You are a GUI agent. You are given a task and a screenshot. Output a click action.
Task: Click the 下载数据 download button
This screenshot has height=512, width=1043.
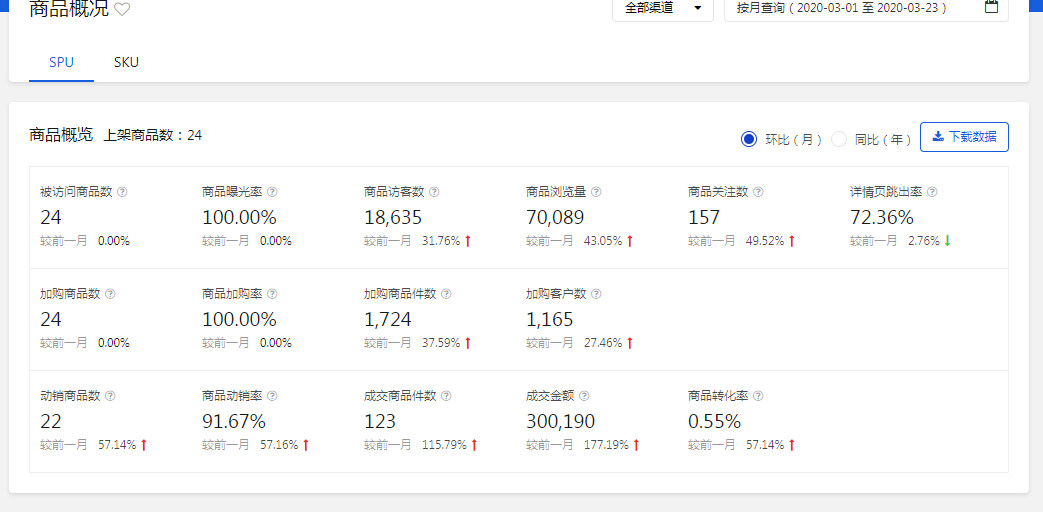coord(964,137)
